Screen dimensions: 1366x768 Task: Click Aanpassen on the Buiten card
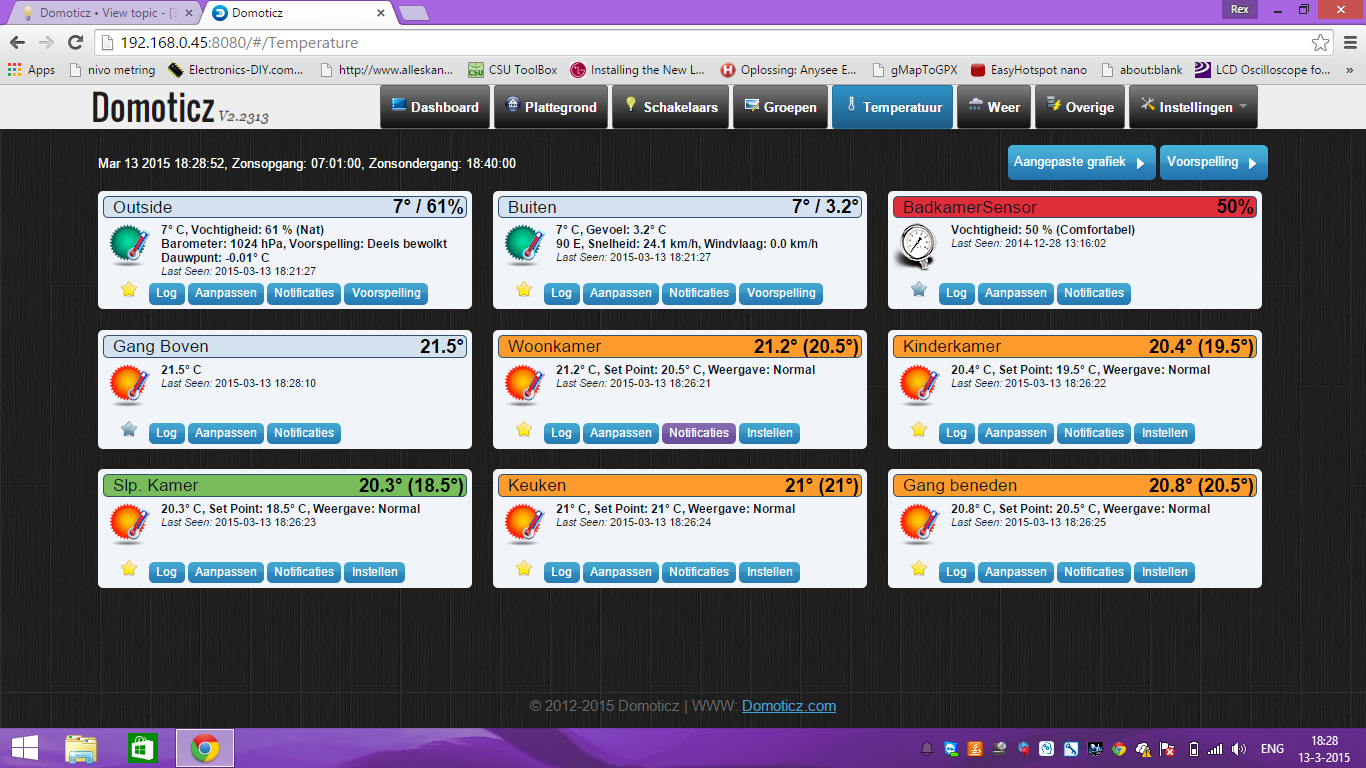click(621, 293)
